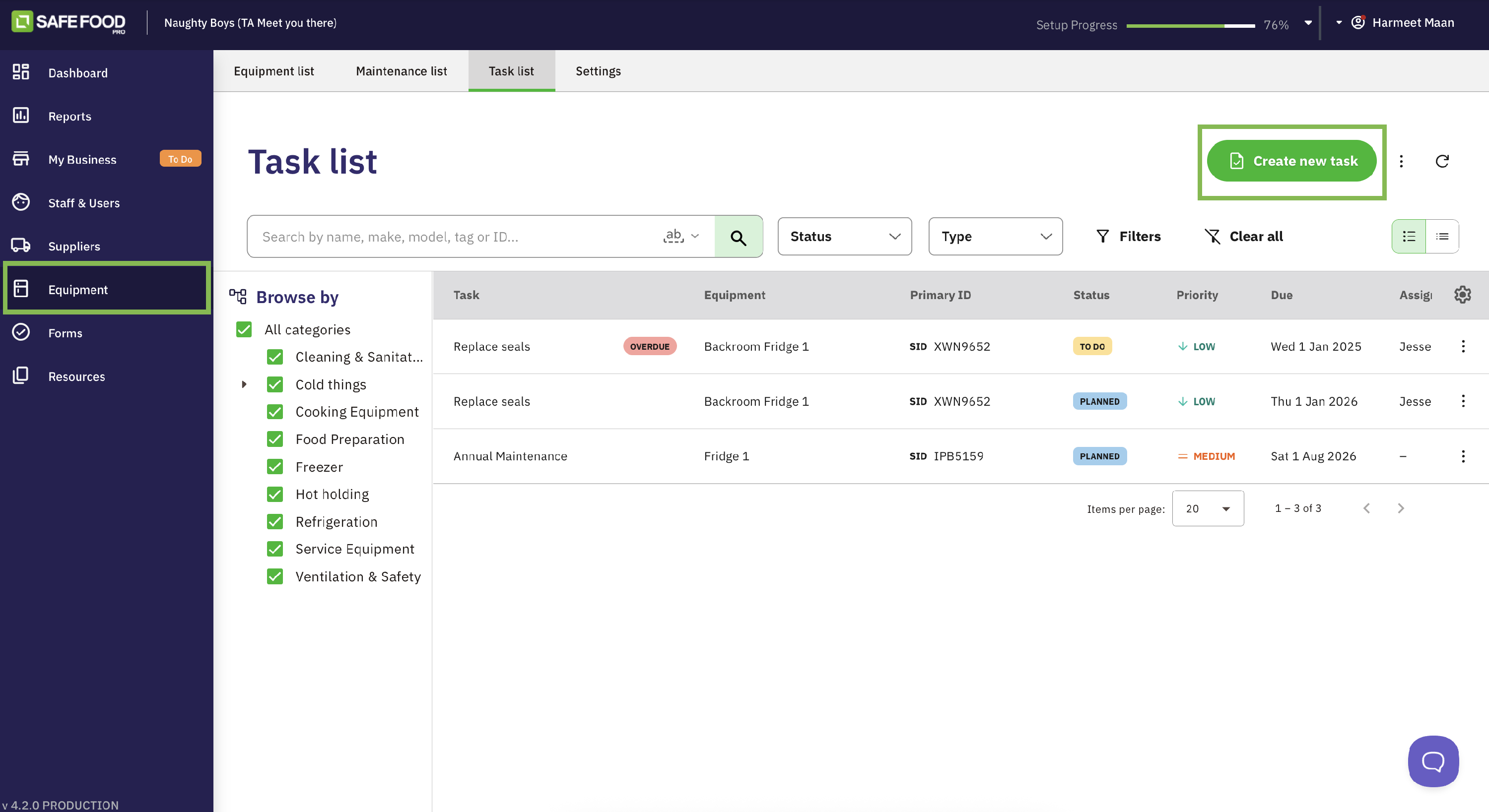Open Resources copy icon
1489x812 pixels.
[21, 375]
